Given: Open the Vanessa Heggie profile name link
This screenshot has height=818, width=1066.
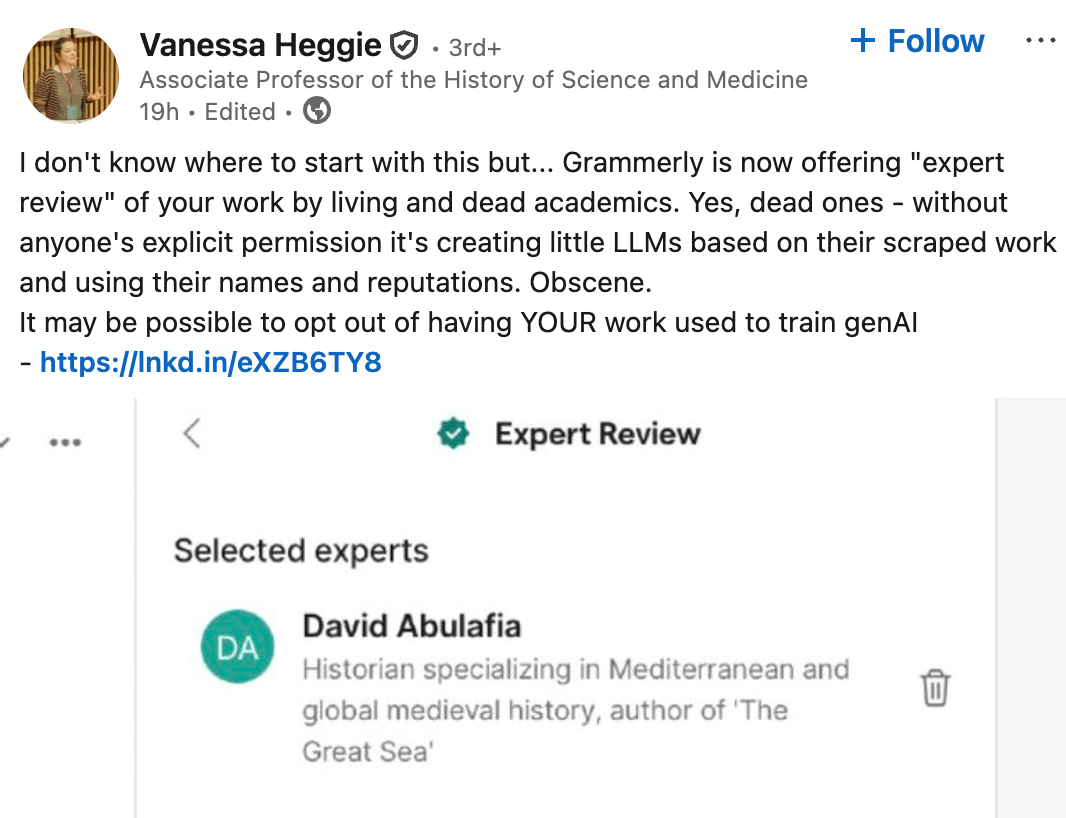Looking at the screenshot, I should click(x=260, y=45).
